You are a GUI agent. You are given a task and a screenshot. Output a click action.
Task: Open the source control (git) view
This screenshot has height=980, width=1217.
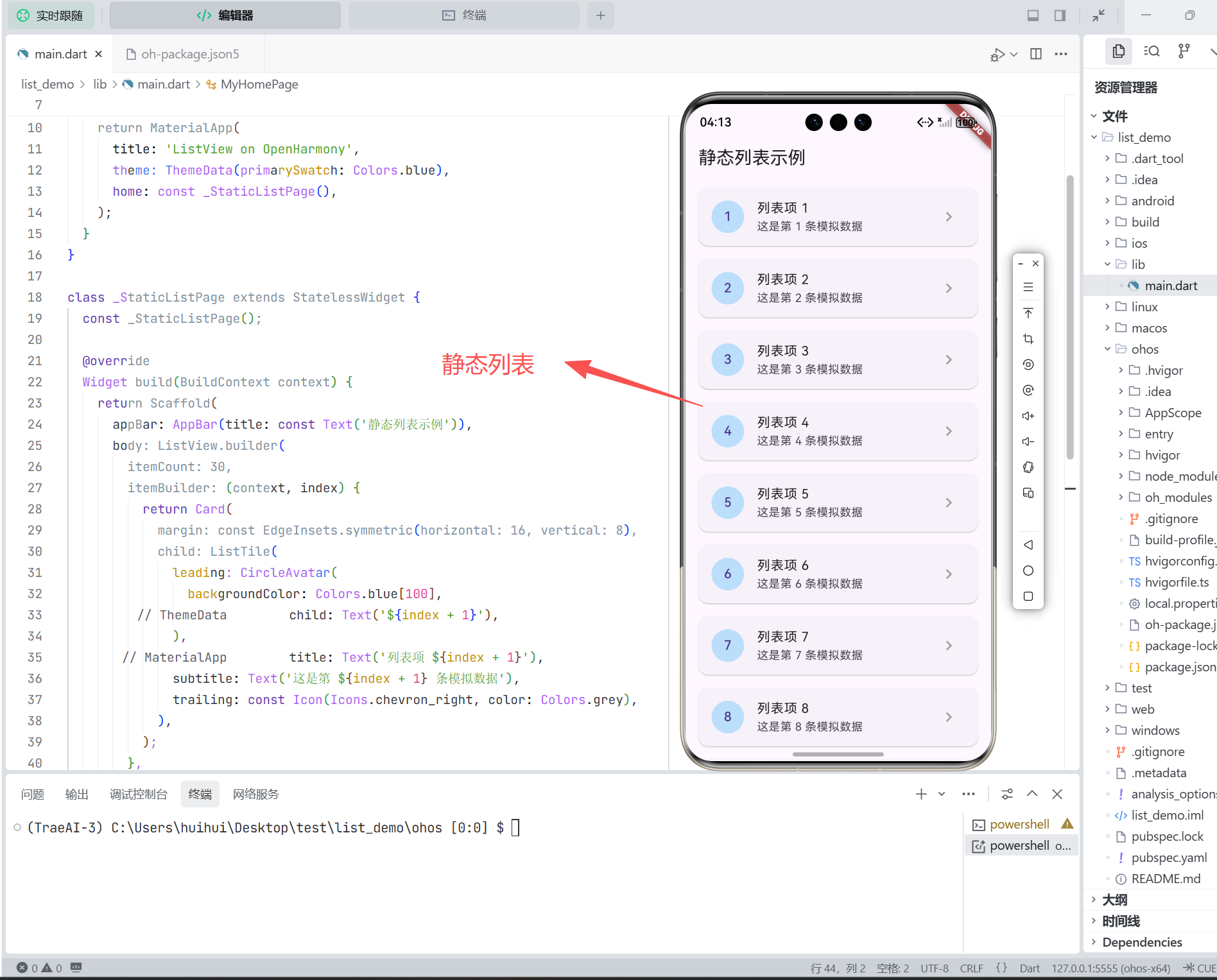pyautogui.click(x=1184, y=51)
